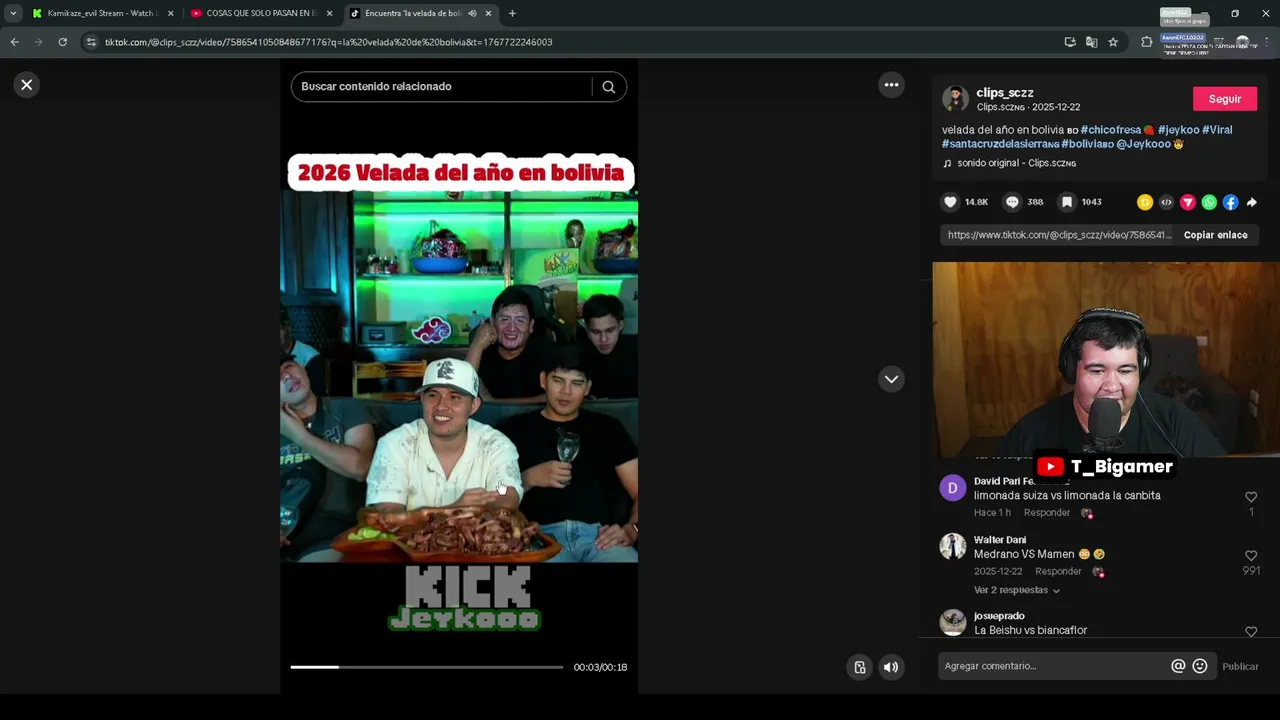Like David Pari's limonada comment
1280x720 pixels.
click(1251, 497)
